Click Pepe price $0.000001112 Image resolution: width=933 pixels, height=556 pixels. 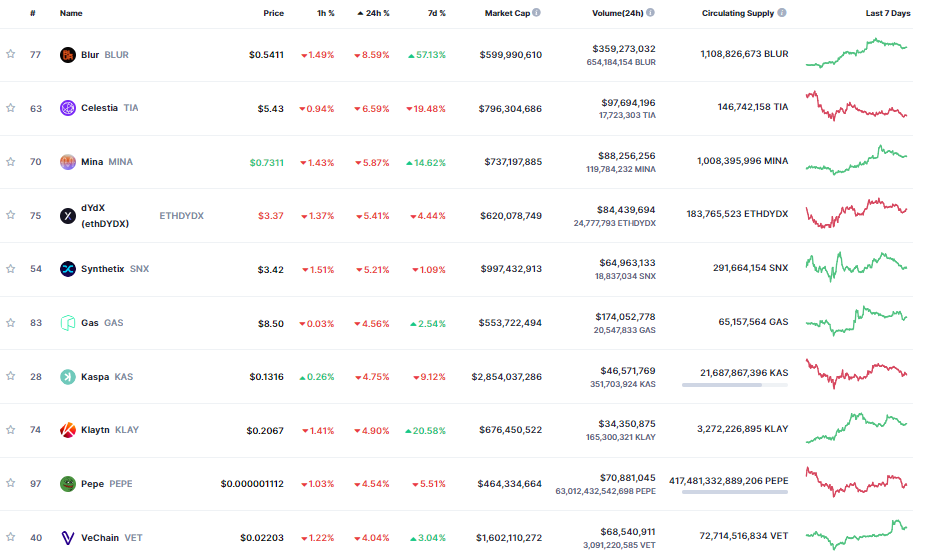click(x=252, y=484)
